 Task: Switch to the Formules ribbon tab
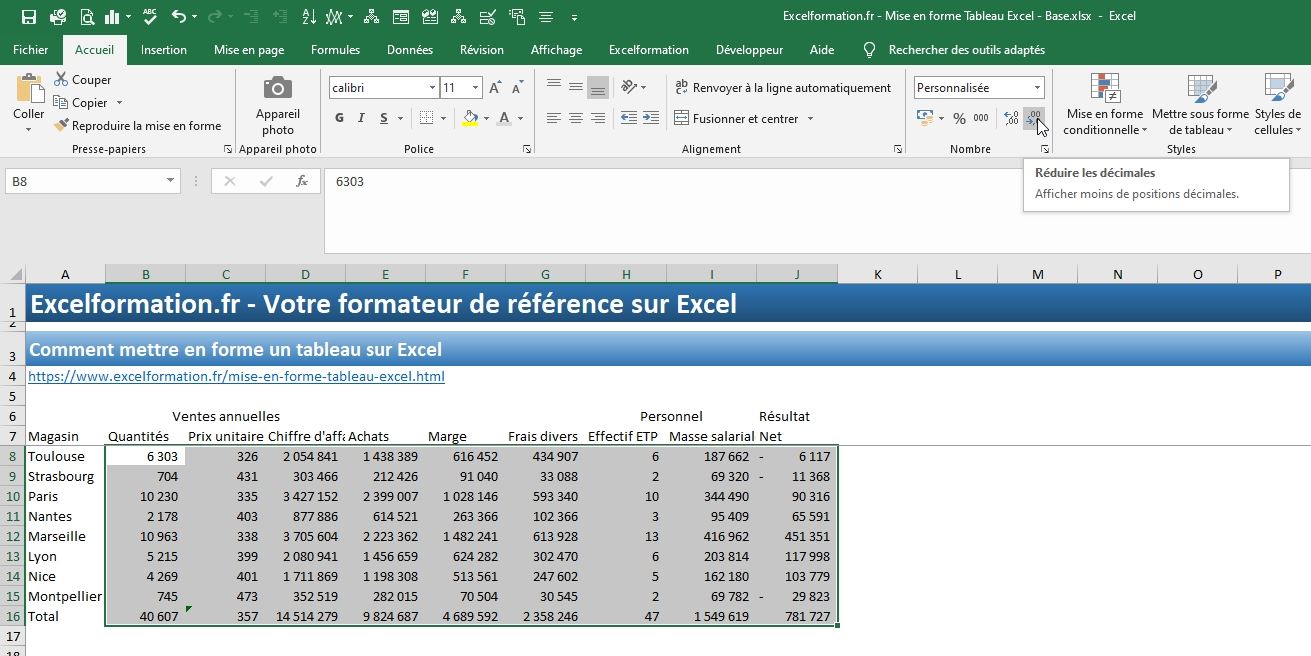(335, 49)
